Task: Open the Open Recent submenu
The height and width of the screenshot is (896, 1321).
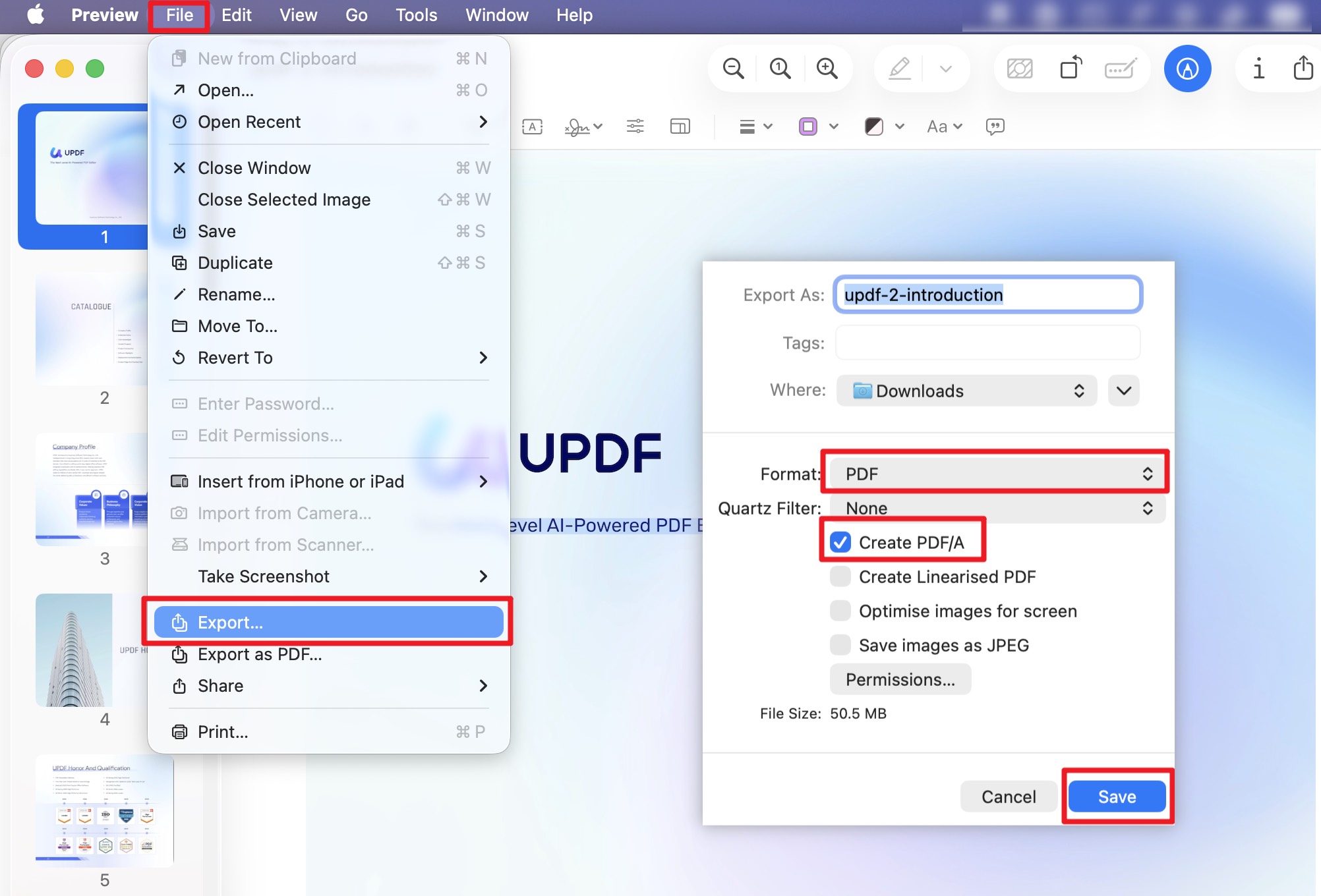Action: 328,122
